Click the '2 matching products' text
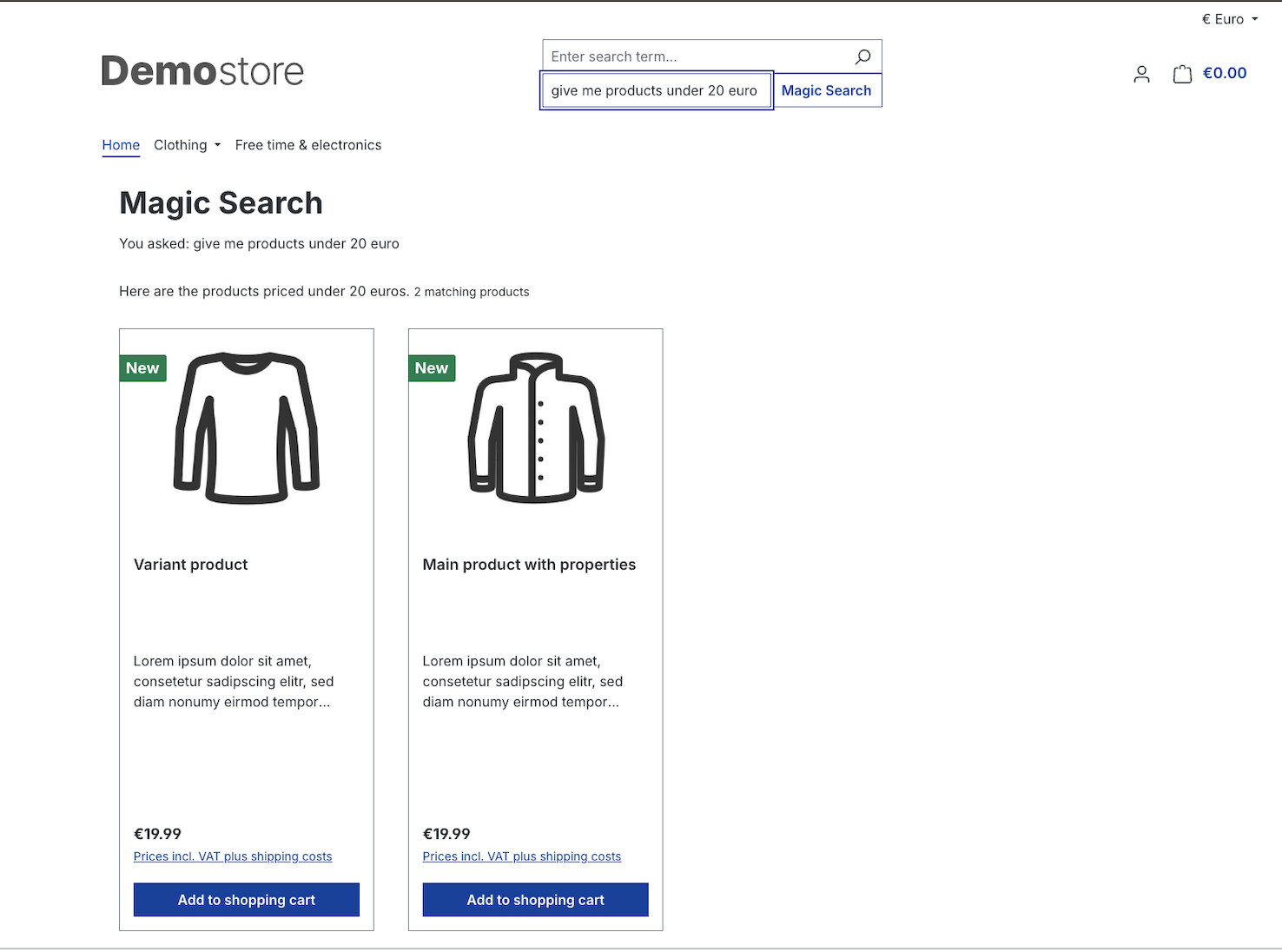 472,292
